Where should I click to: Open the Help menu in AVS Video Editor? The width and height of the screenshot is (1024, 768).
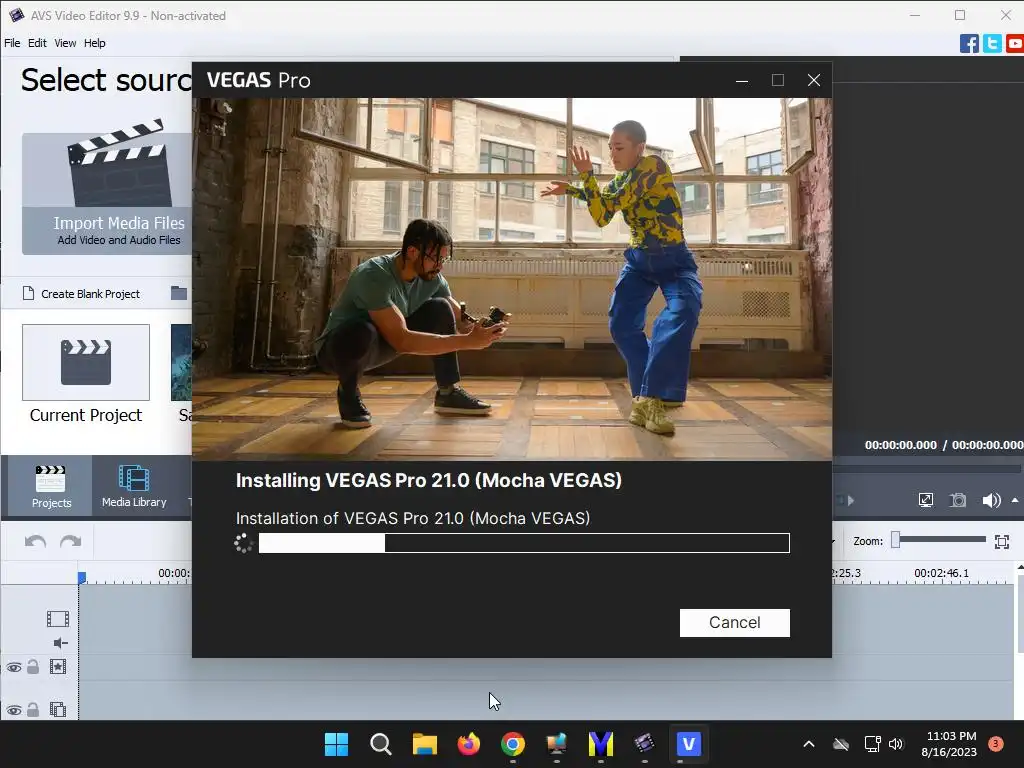tap(95, 43)
